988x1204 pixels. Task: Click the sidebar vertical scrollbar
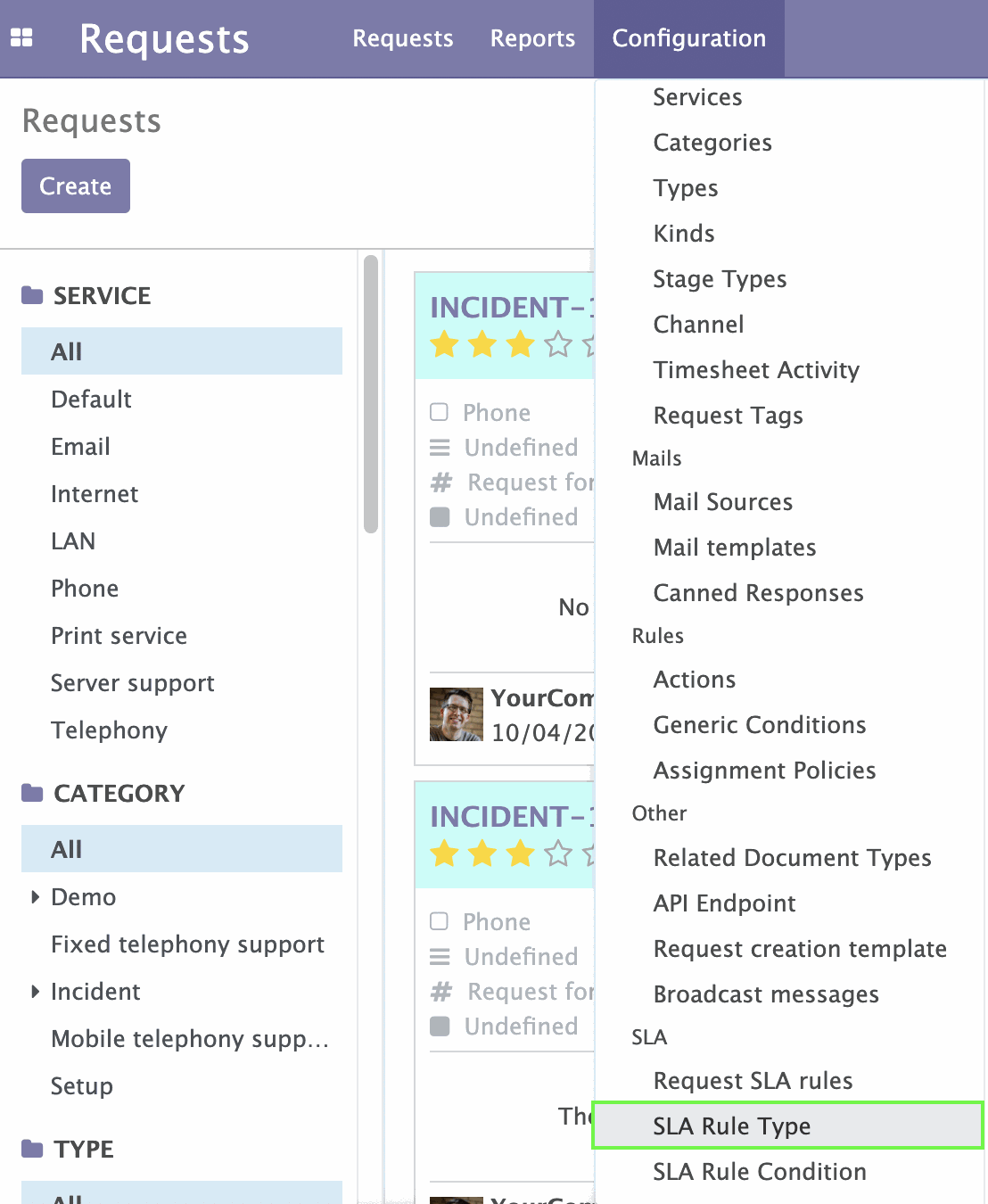click(x=371, y=393)
